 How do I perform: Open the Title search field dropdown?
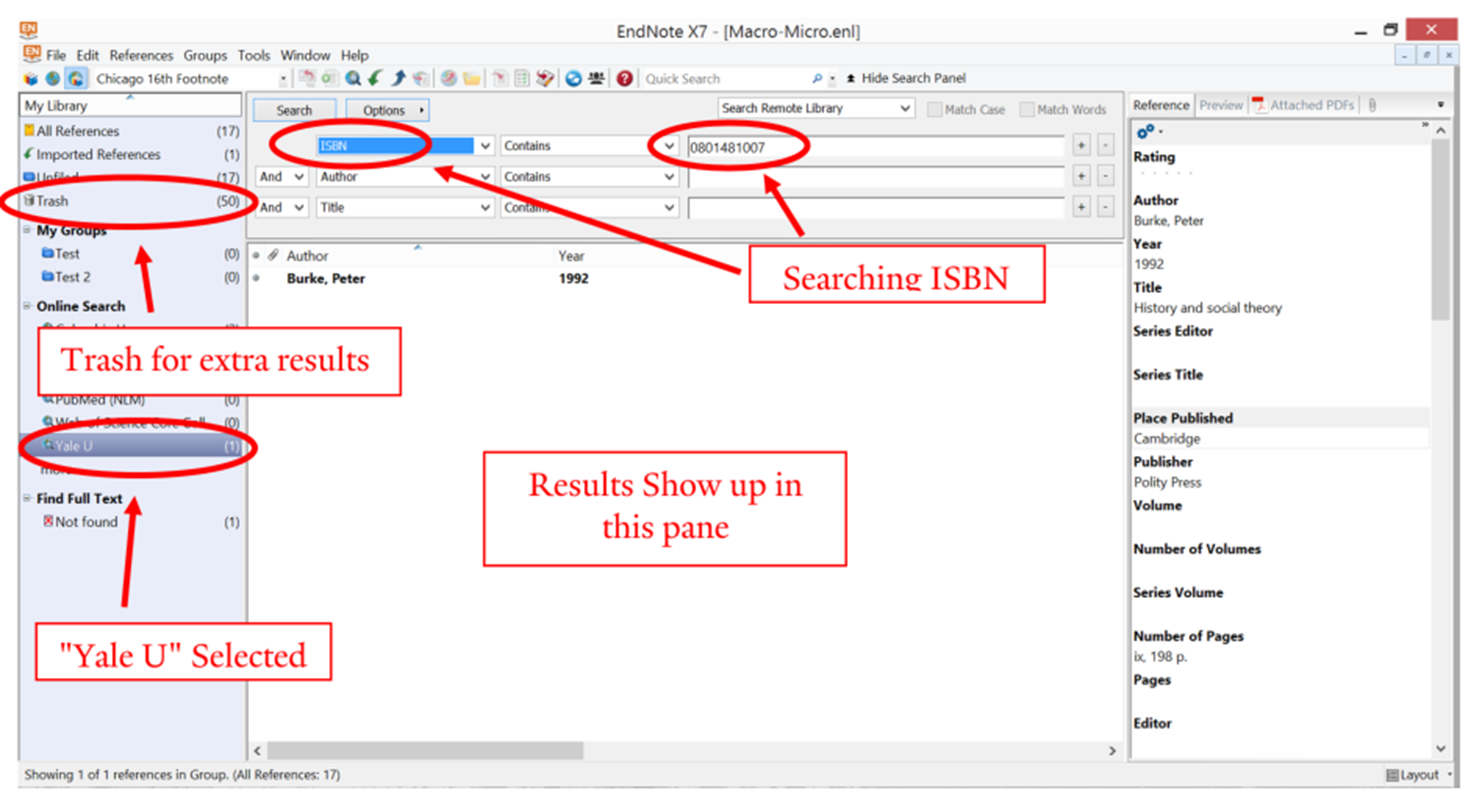[x=485, y=208]
